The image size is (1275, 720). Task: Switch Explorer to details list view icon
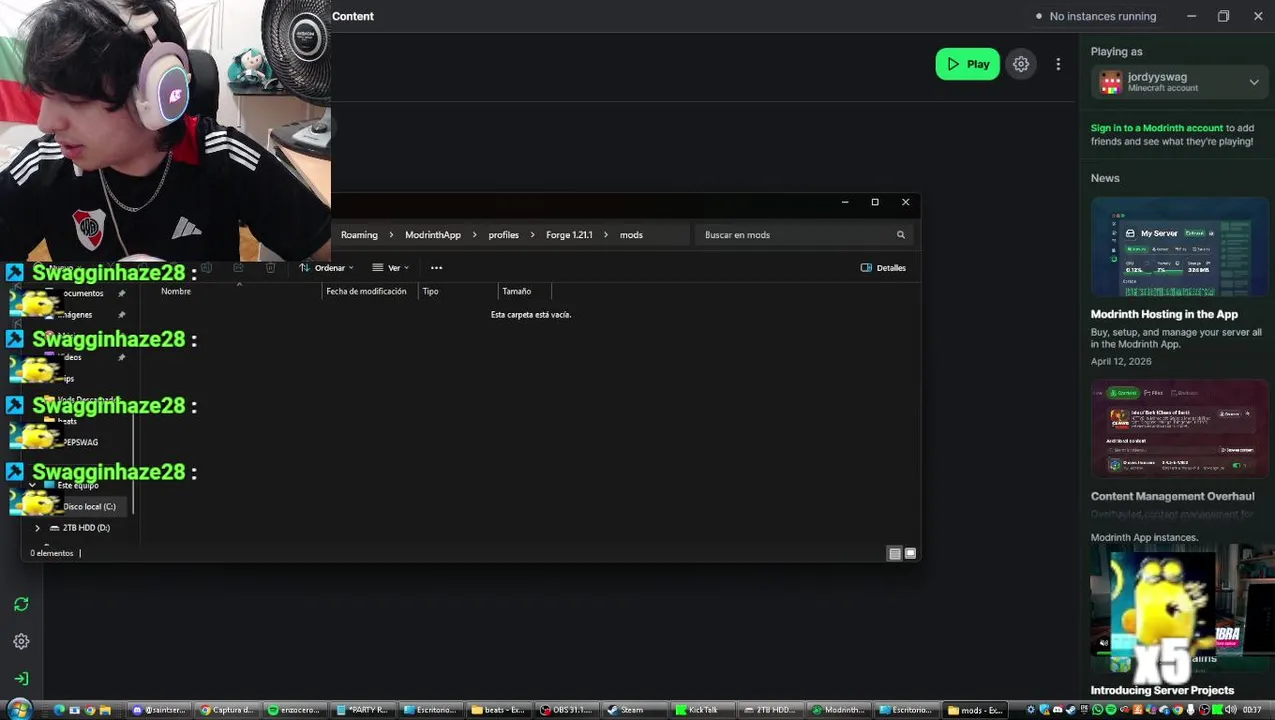(x=895, y=554)
